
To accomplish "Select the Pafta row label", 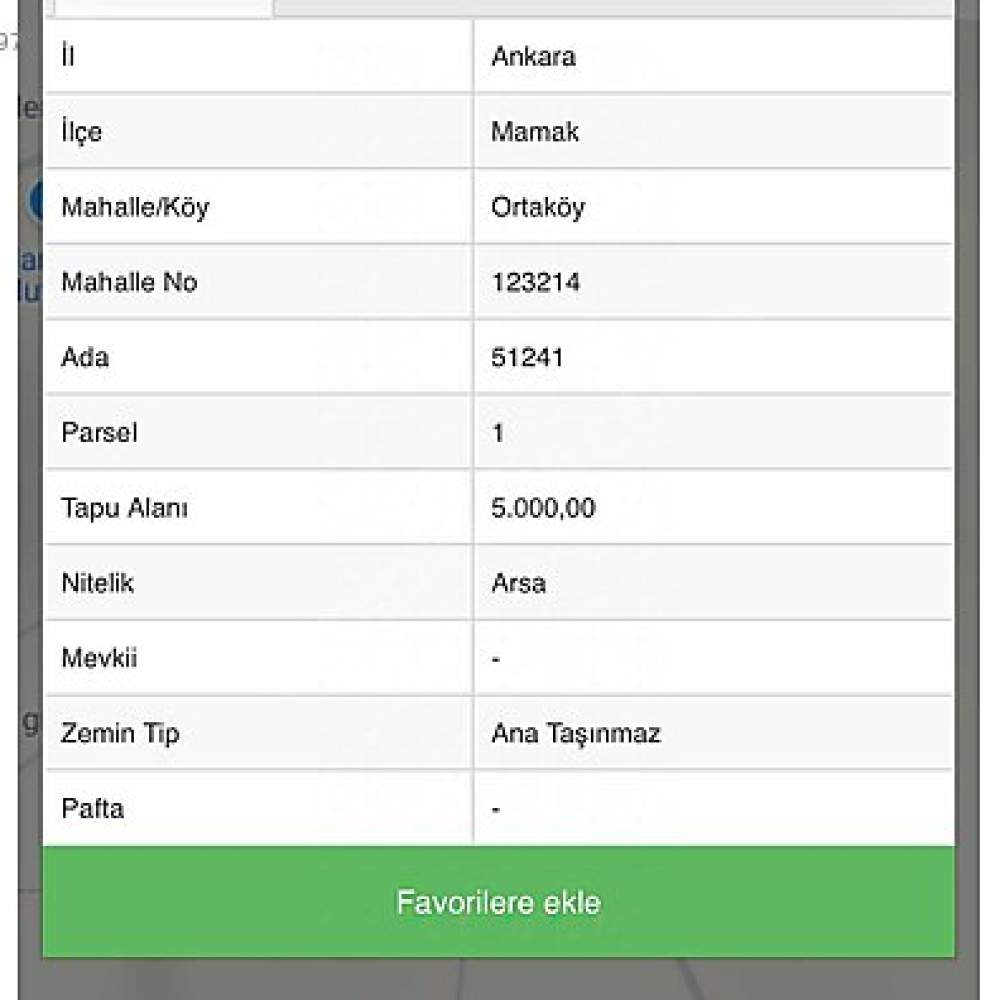I will 93,808.
